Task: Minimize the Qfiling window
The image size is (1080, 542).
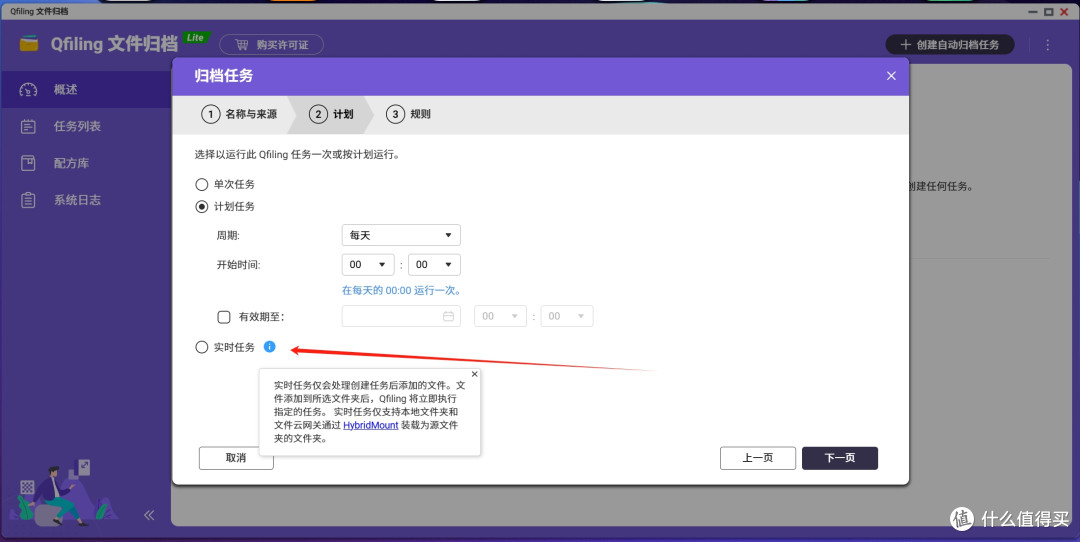Action: [1032, 12]
